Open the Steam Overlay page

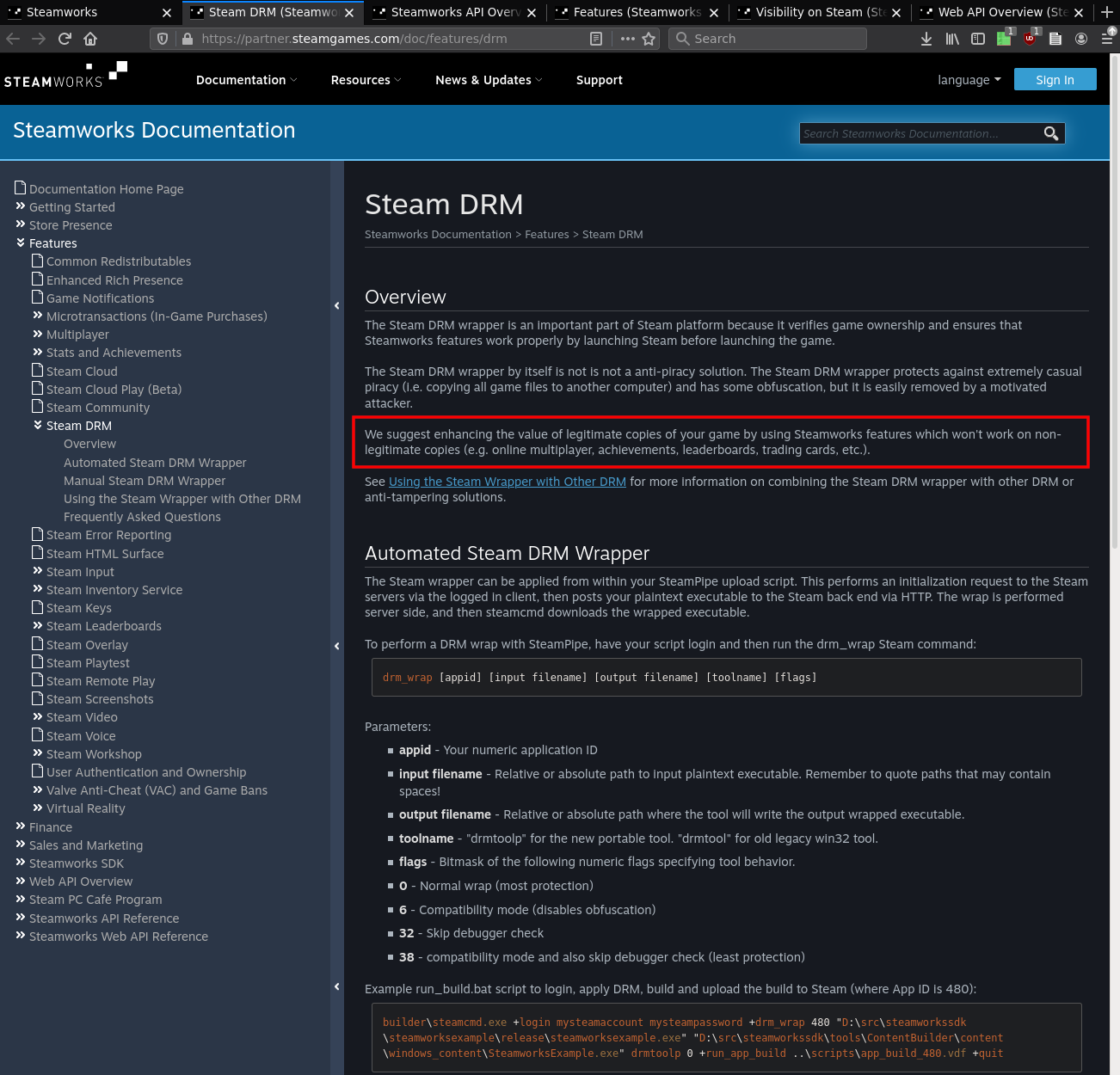(87, 645)
